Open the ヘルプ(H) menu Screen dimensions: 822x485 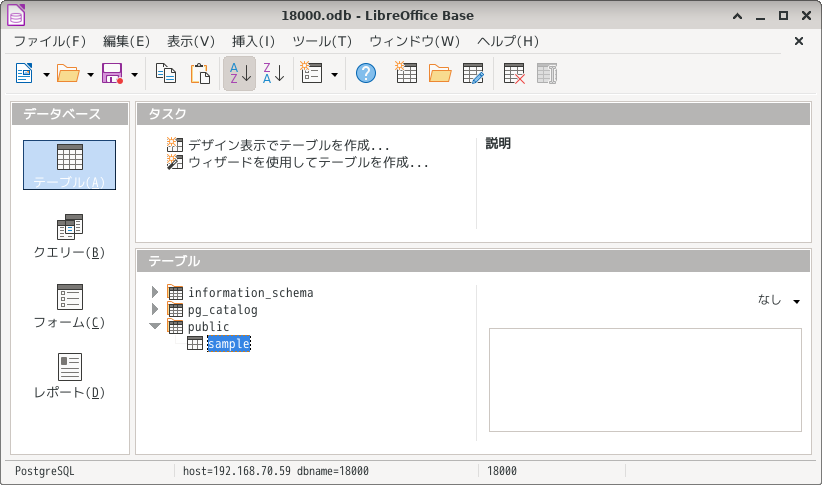pyautogui.click(x=507, y=41)
